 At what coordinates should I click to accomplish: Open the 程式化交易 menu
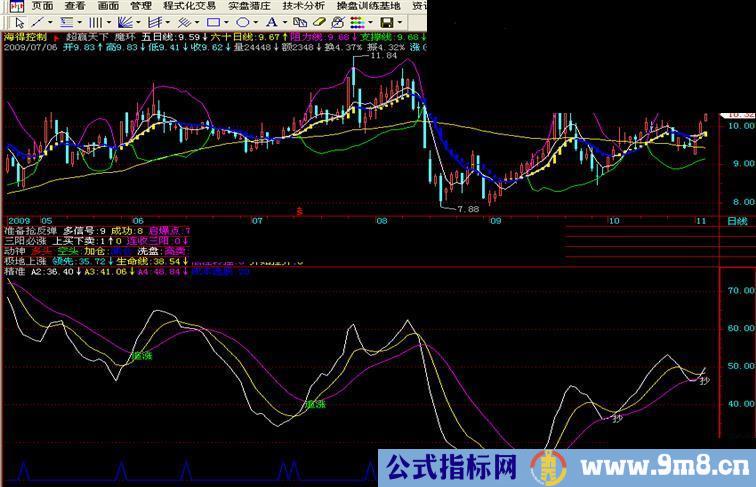188,6
